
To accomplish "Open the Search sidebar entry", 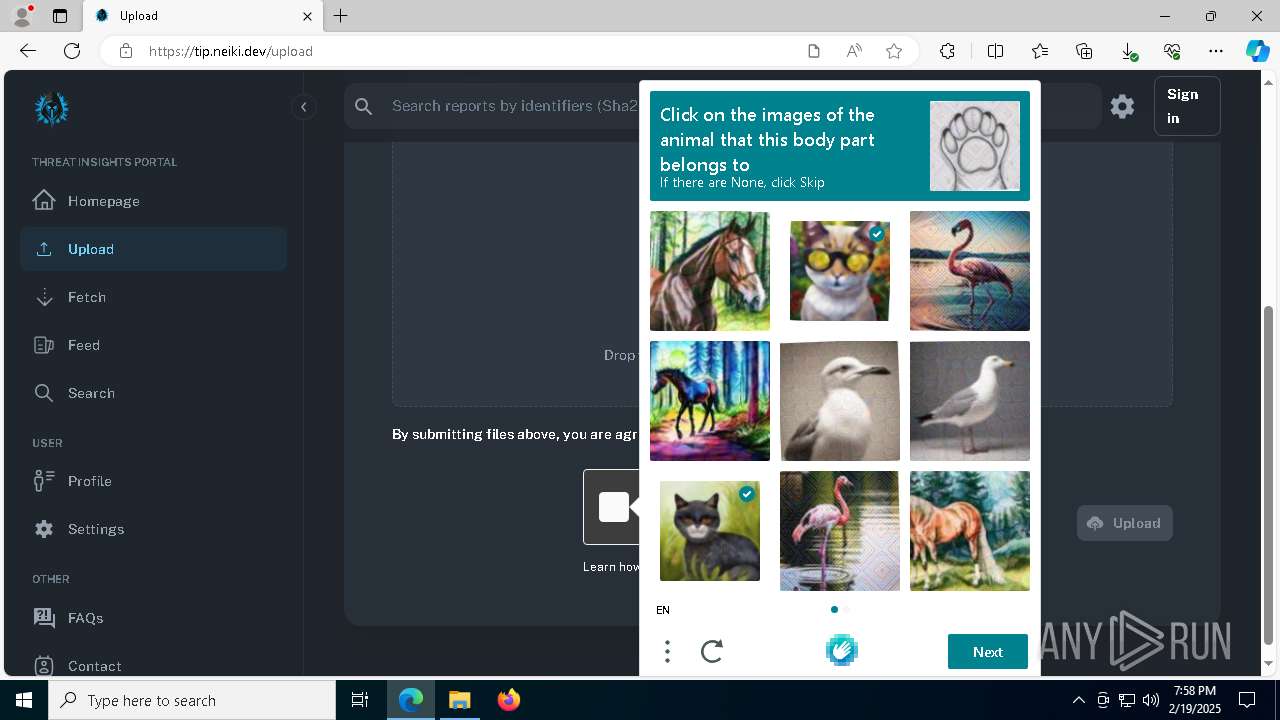I will click(153, 393).
